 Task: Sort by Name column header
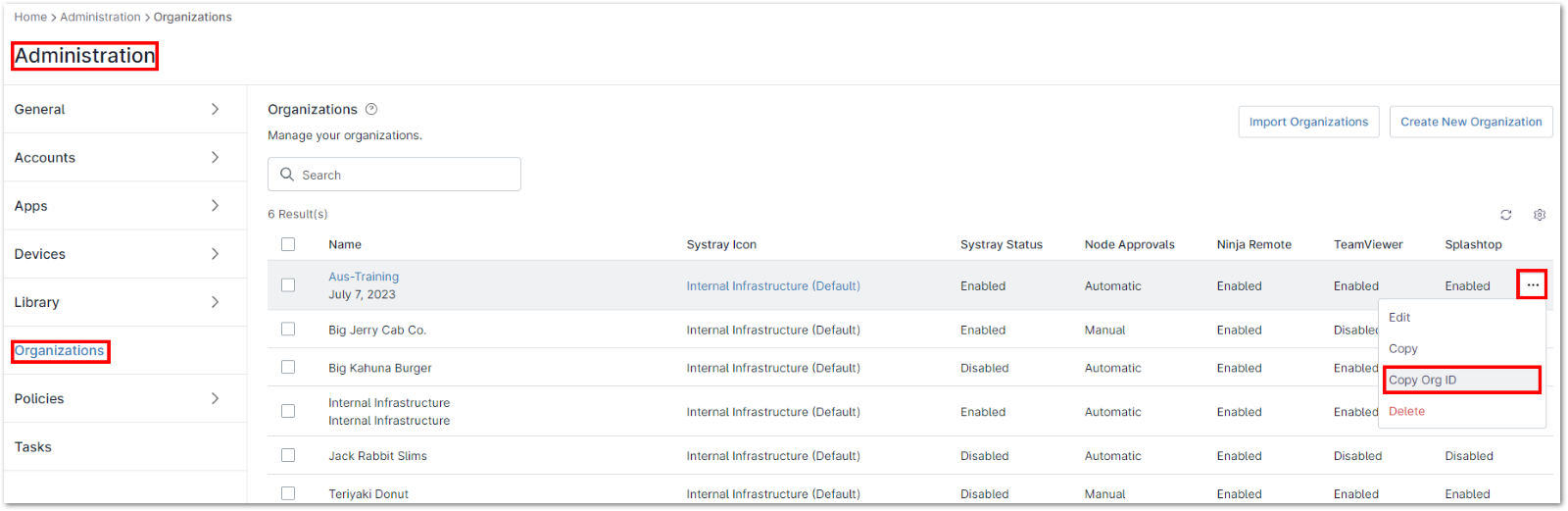[345, 244]
